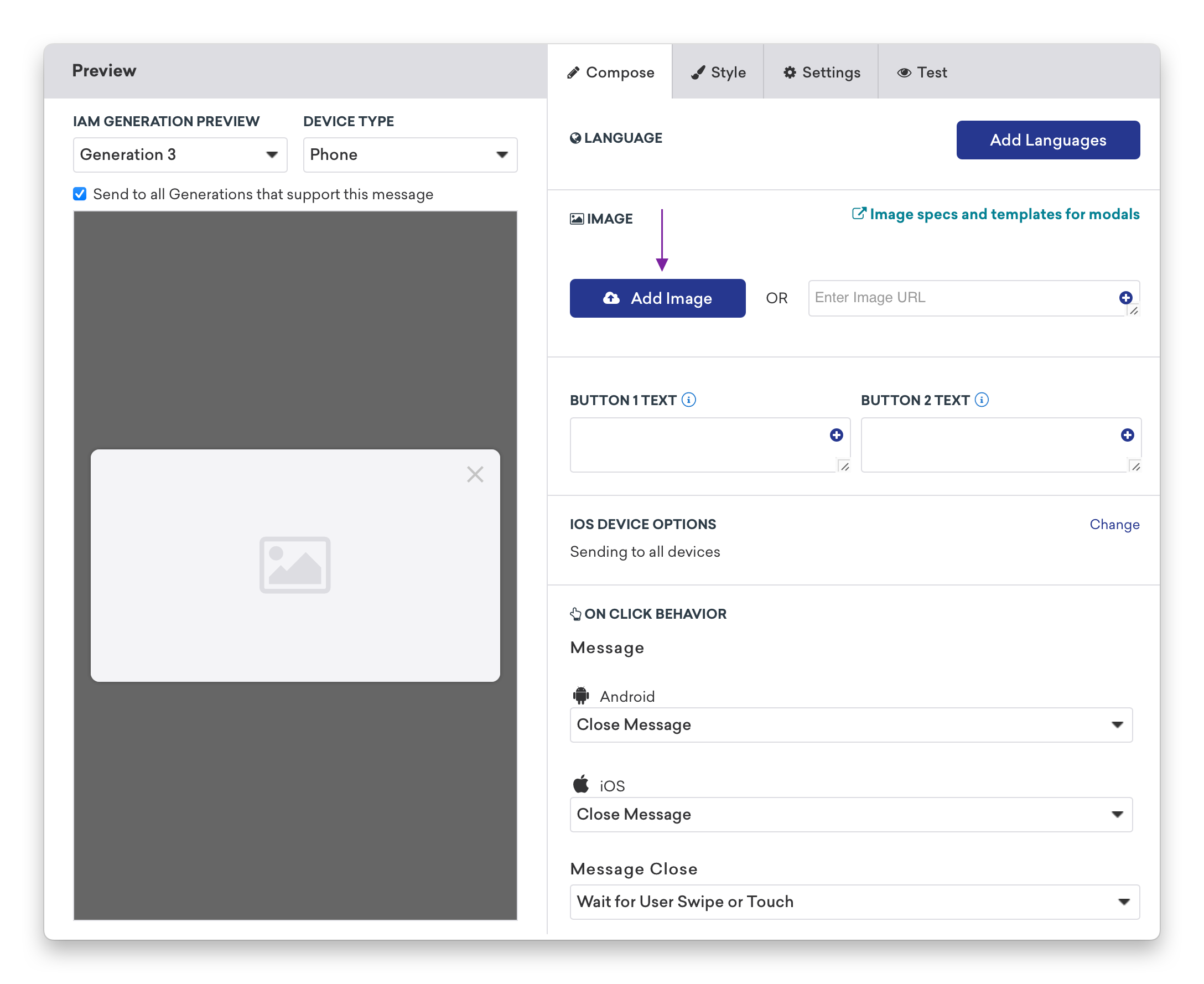Open the Message Close dropdown
Image resolution: width=1204 pixels, height=984 pixels.
pos(854,901)
